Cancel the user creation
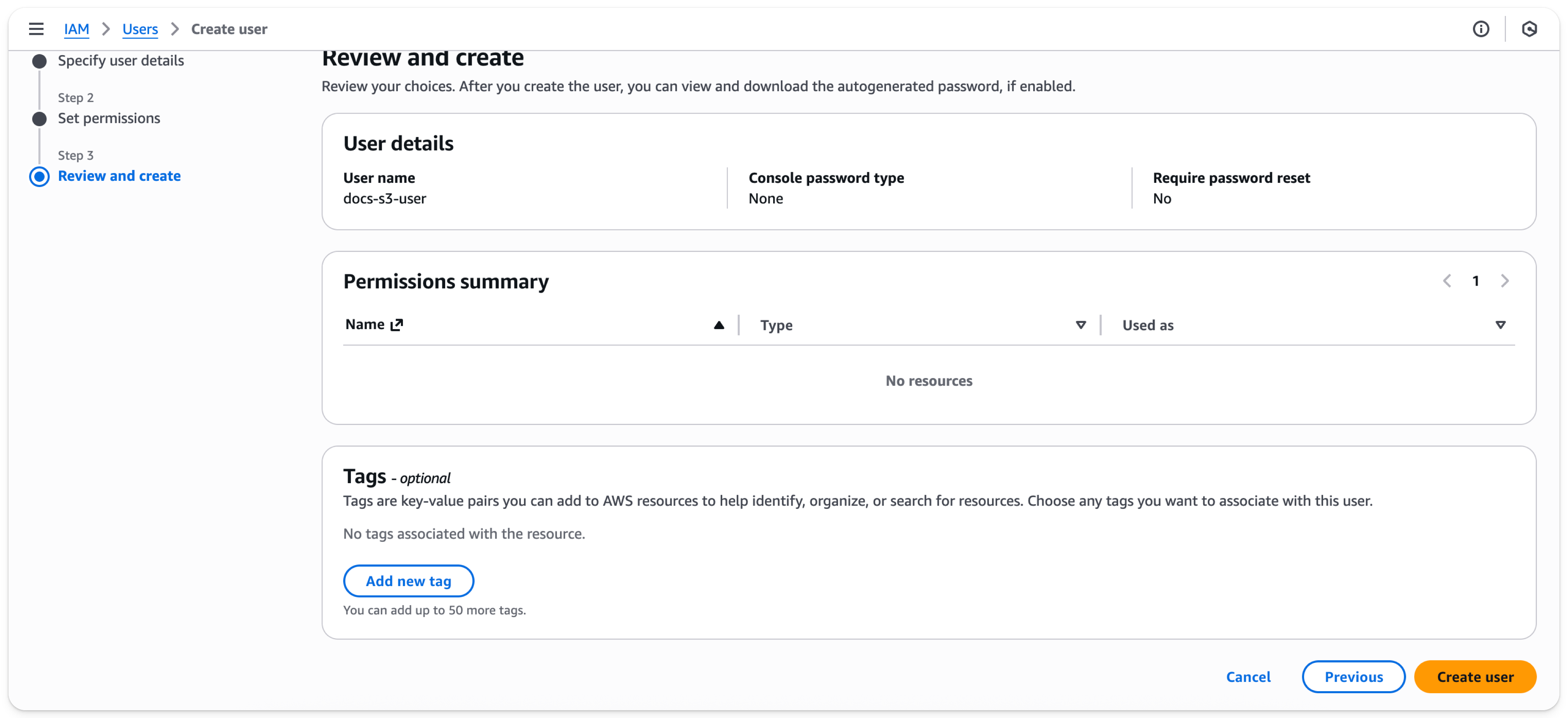1568x718 pixels. point(1249,676)
